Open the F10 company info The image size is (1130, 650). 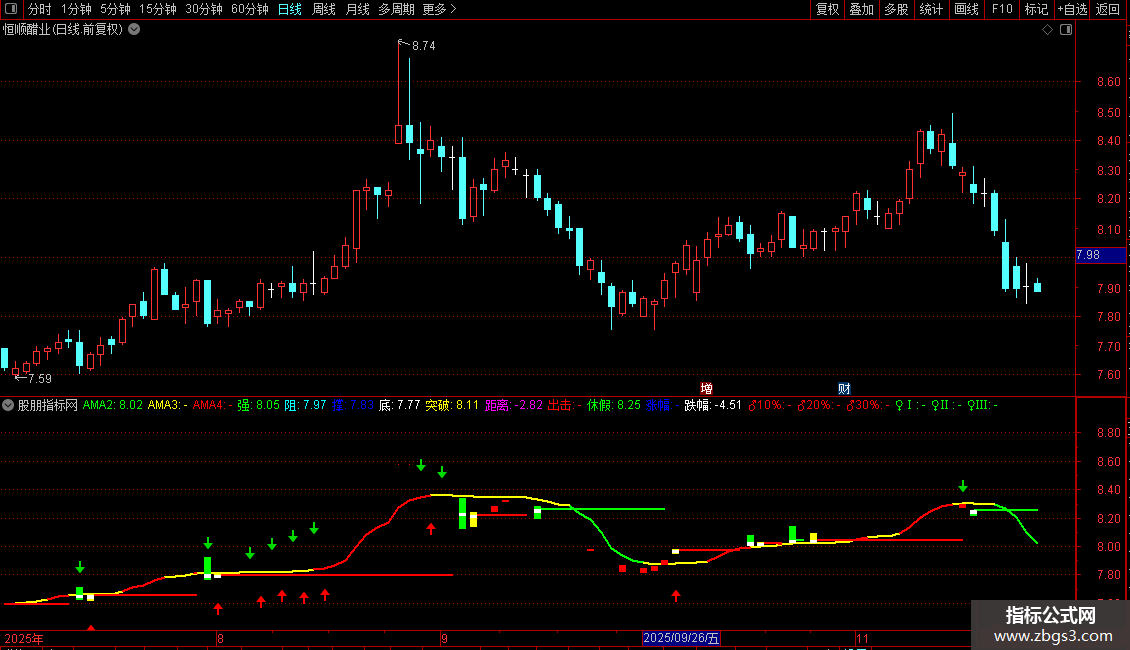click(1002, 9)
